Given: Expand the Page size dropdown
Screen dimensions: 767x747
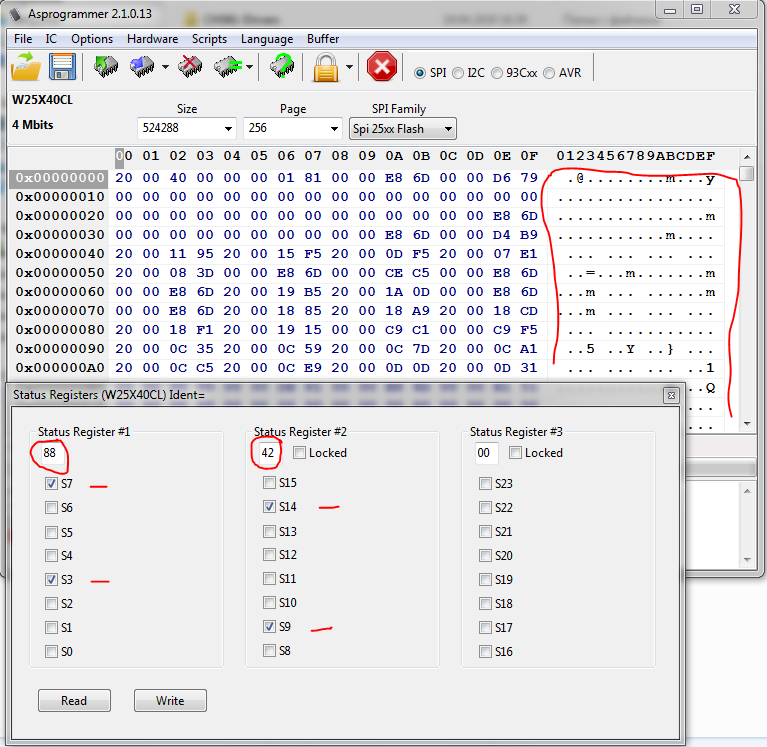Looking at the screenshot, I should (x=334, y=129).
